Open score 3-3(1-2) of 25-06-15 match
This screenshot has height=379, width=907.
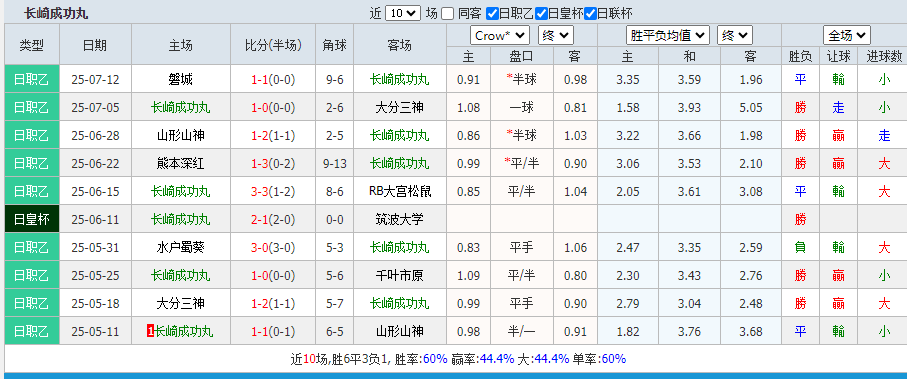273,192
